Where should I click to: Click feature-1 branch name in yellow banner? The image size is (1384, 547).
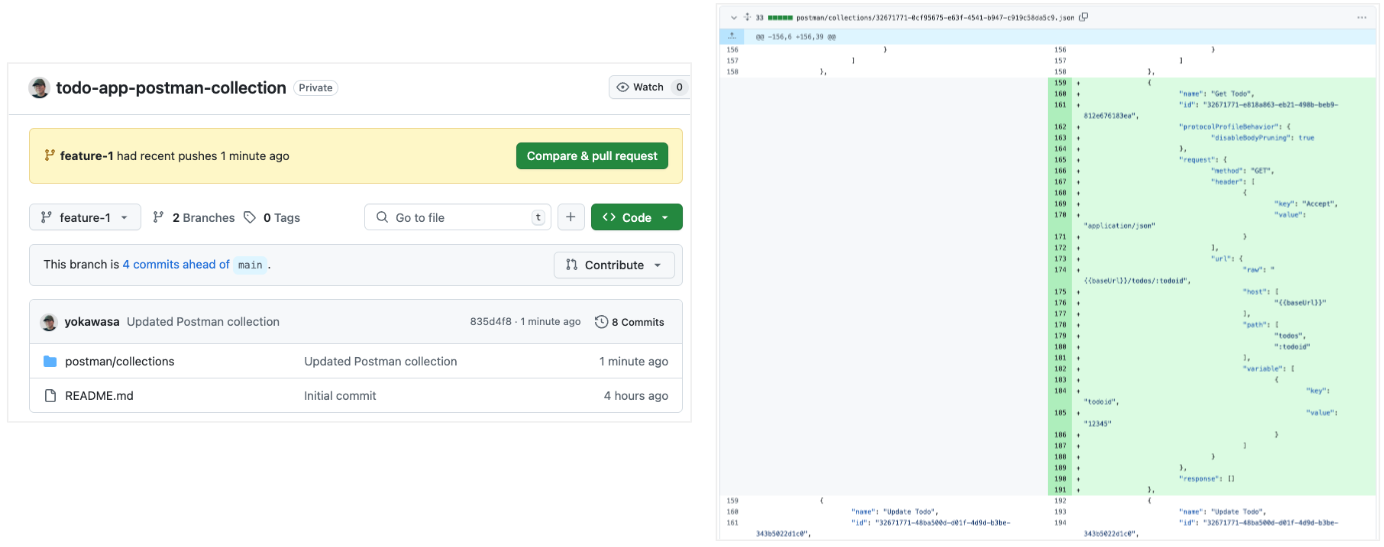click(86, 156)
